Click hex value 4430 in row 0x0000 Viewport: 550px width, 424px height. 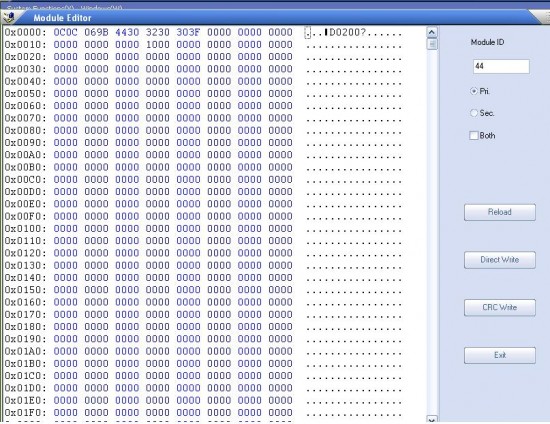click(127, 32)
